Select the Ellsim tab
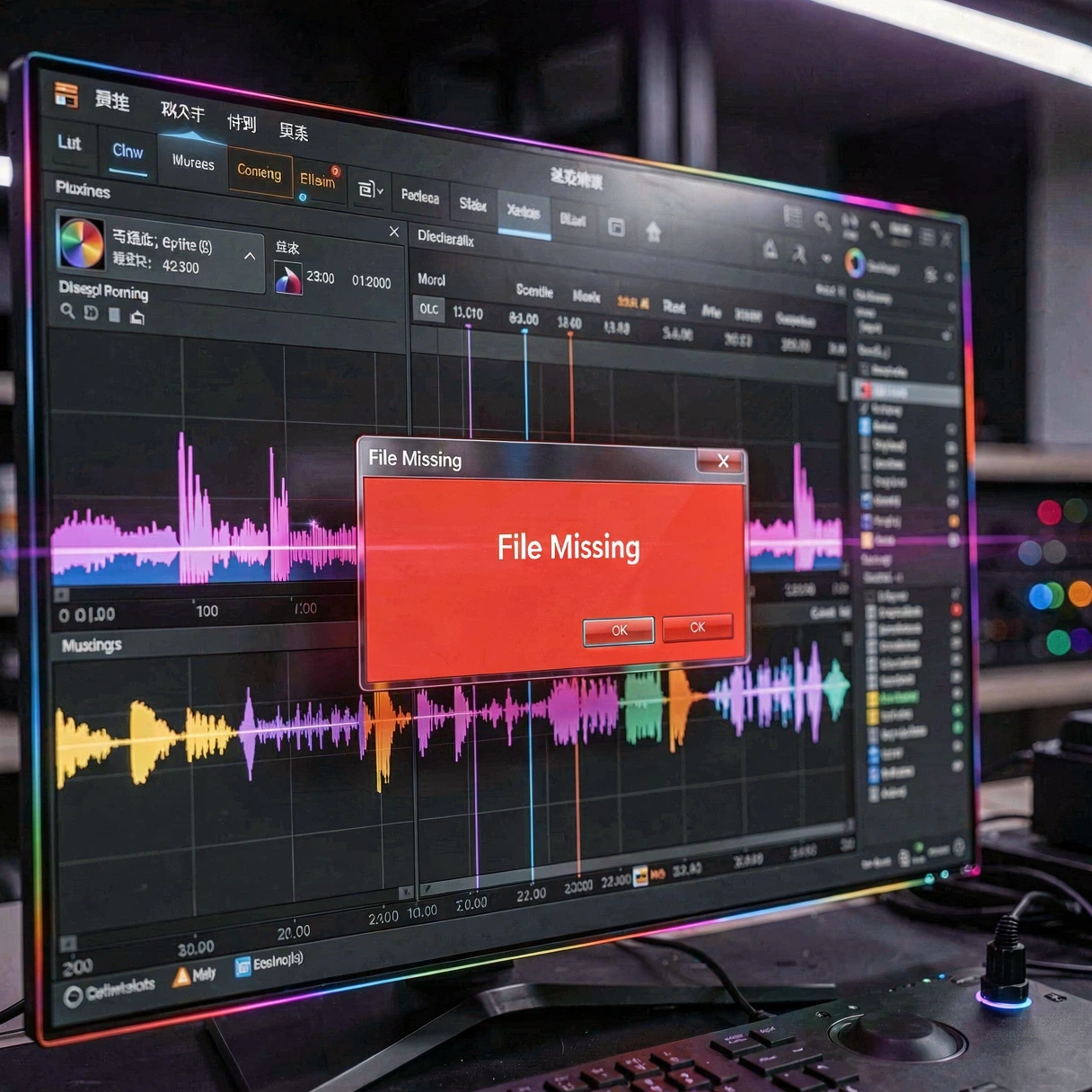Screen dimensions: 1092x1092 pos(316,181)
